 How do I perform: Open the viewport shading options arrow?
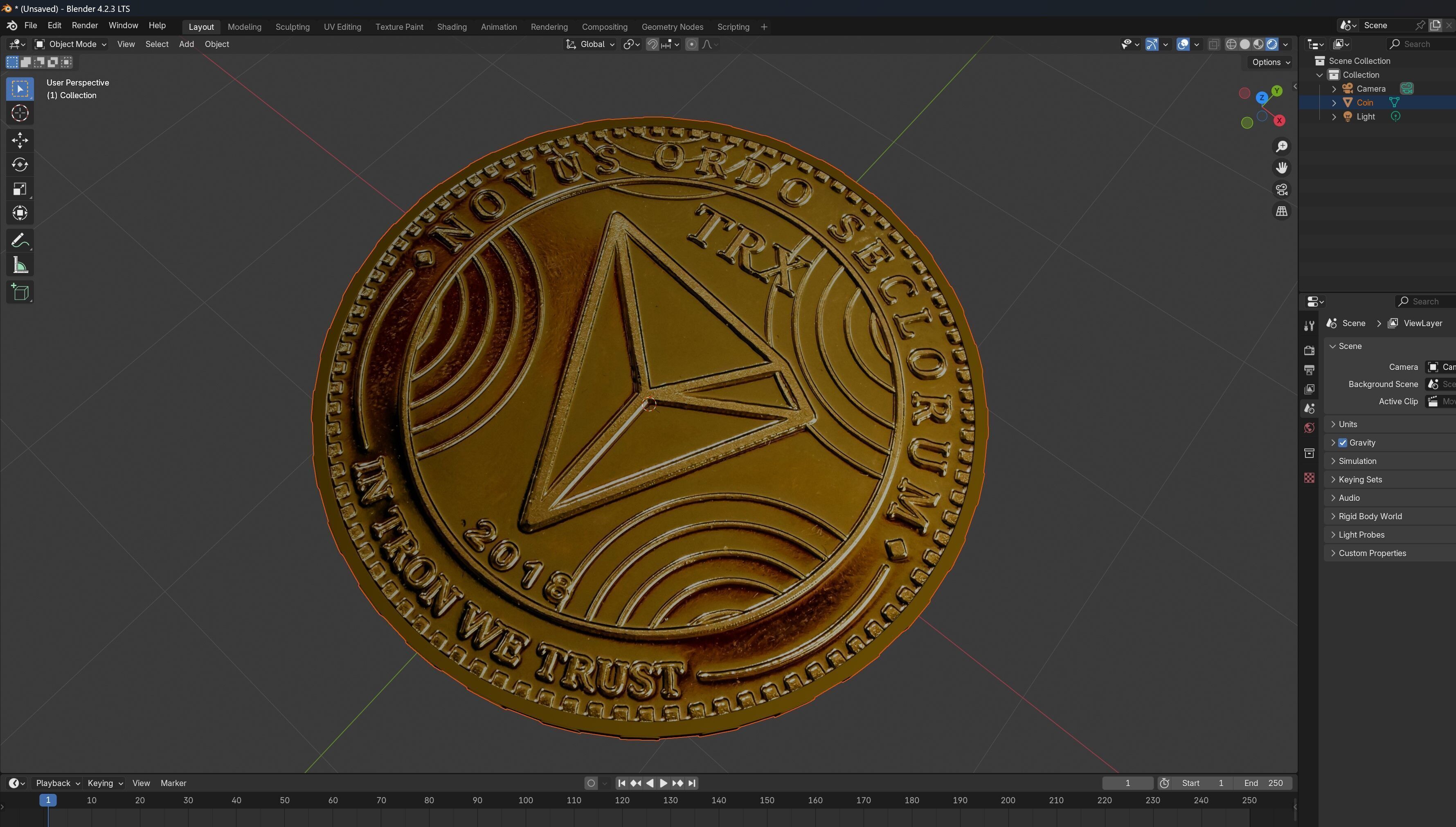(x=1286, y=44)
